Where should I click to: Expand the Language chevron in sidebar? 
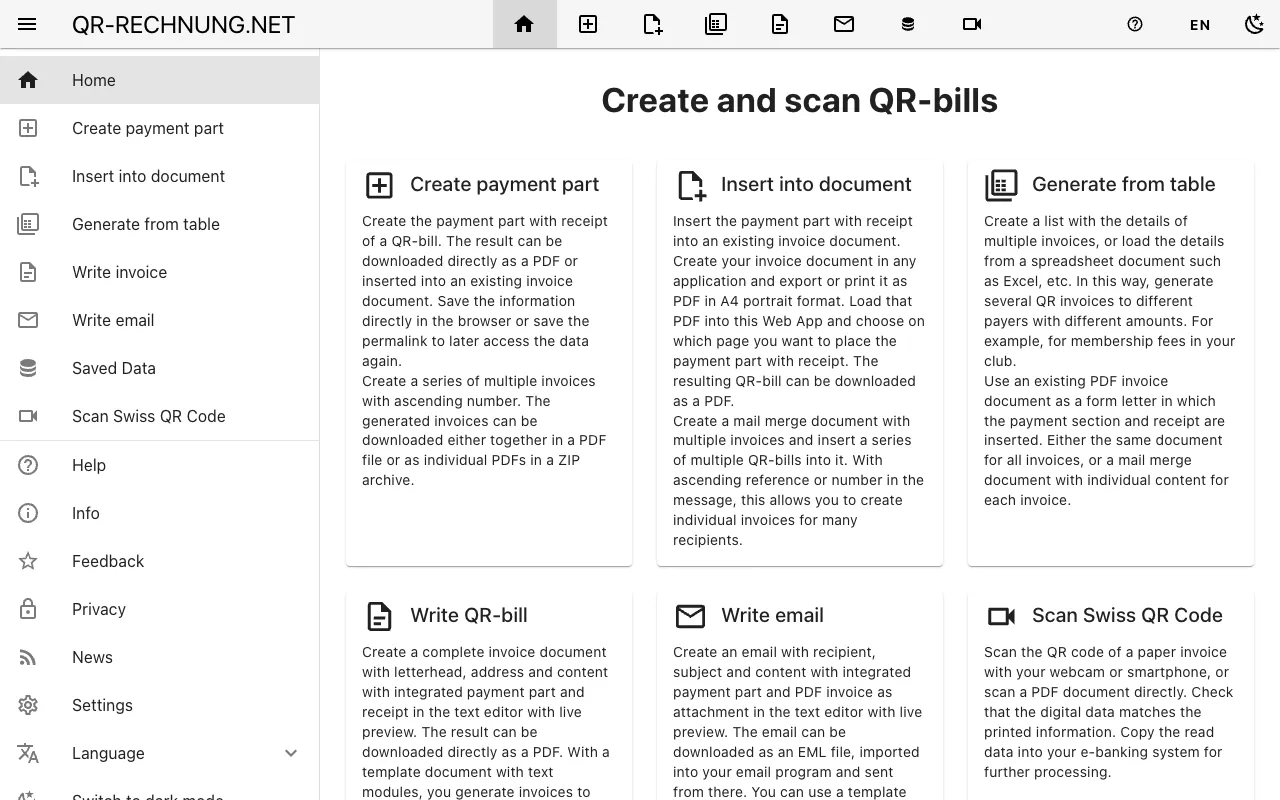(x=291, y=753)
